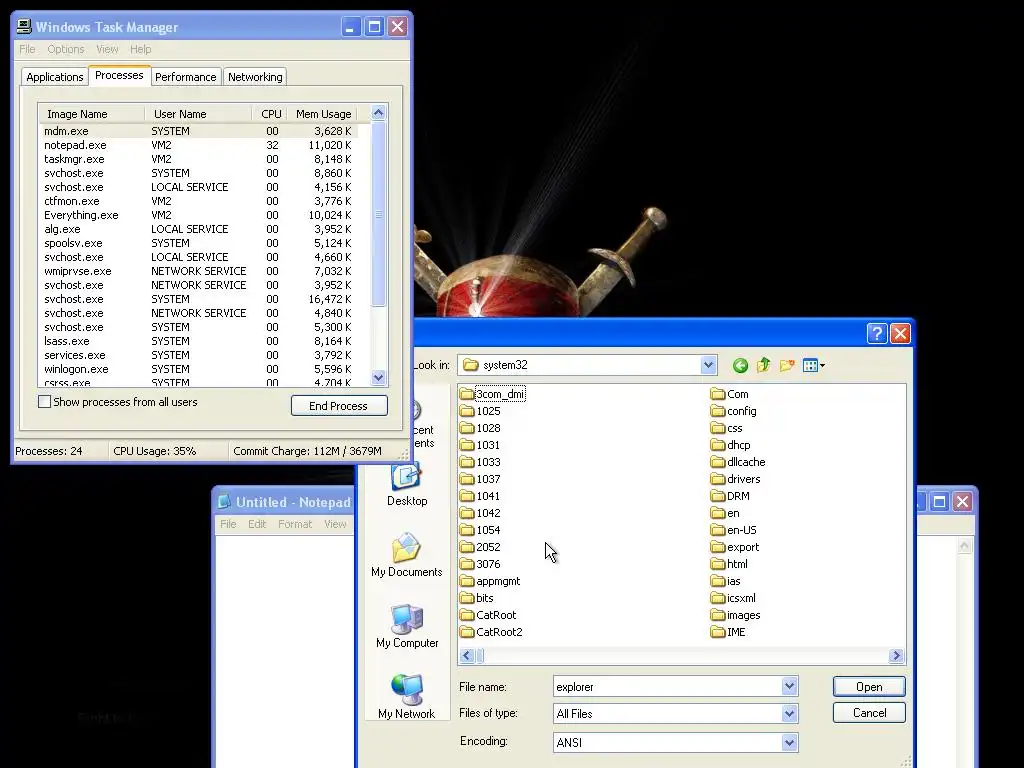1024x768 pixels.
Task: Switch to the Networking tab
Action: pos(255,77)
